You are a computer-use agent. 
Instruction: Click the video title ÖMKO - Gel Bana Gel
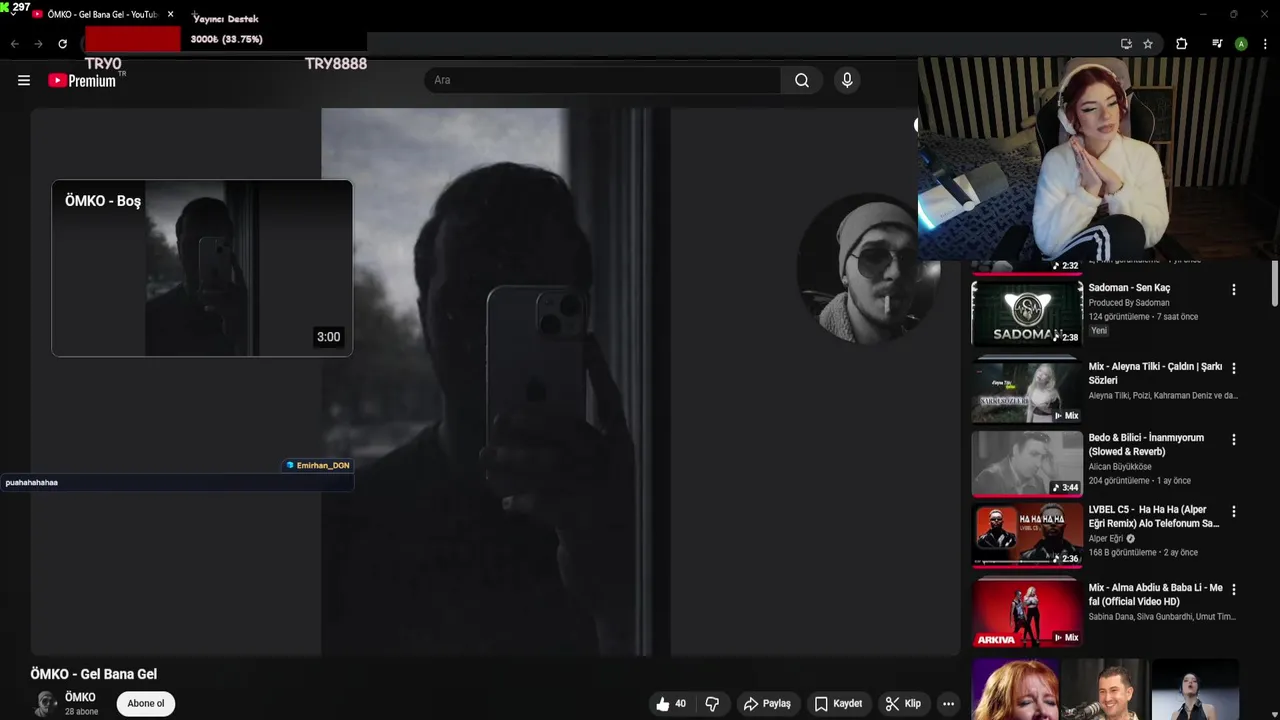coord(94,674)
